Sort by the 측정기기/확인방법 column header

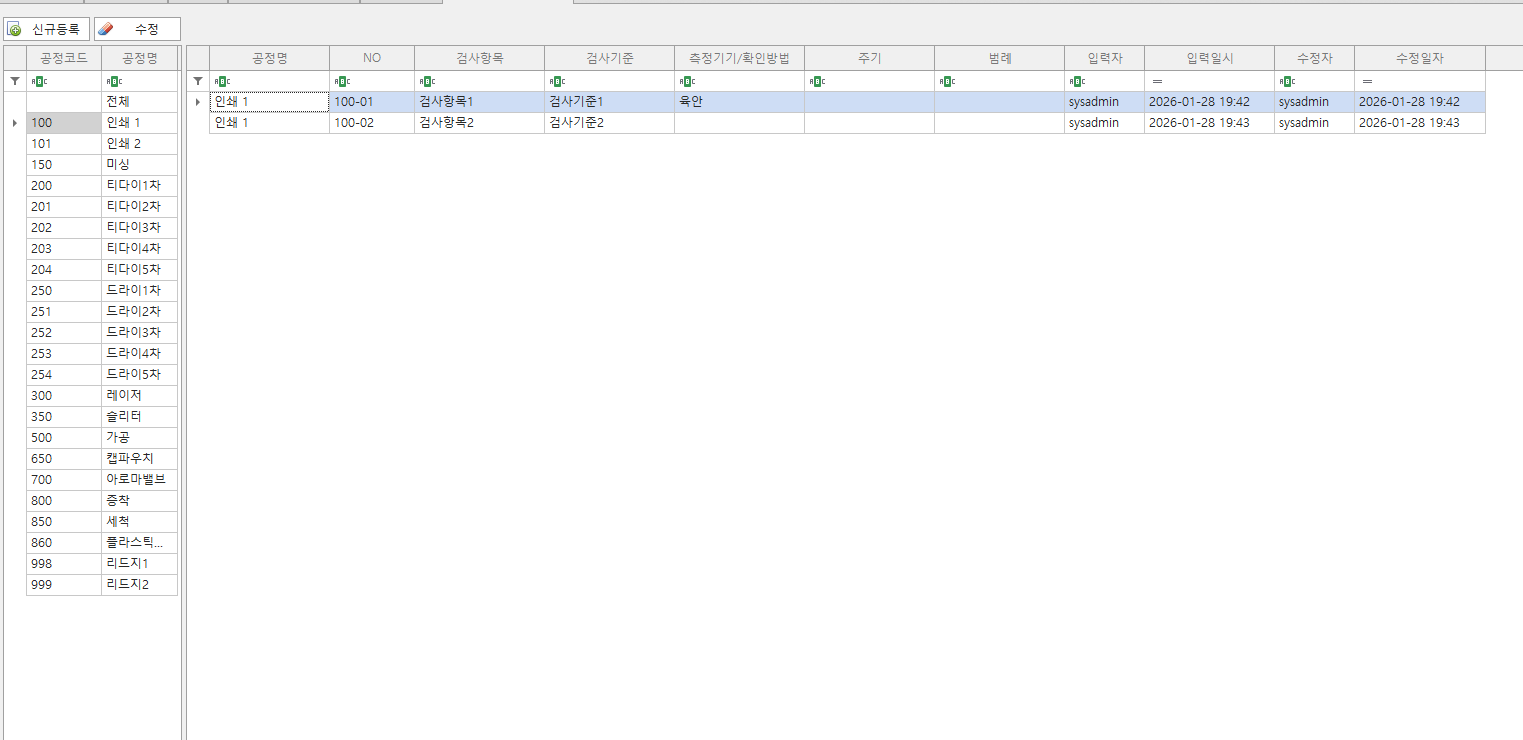pyautogui.click(x=739, y=58)
